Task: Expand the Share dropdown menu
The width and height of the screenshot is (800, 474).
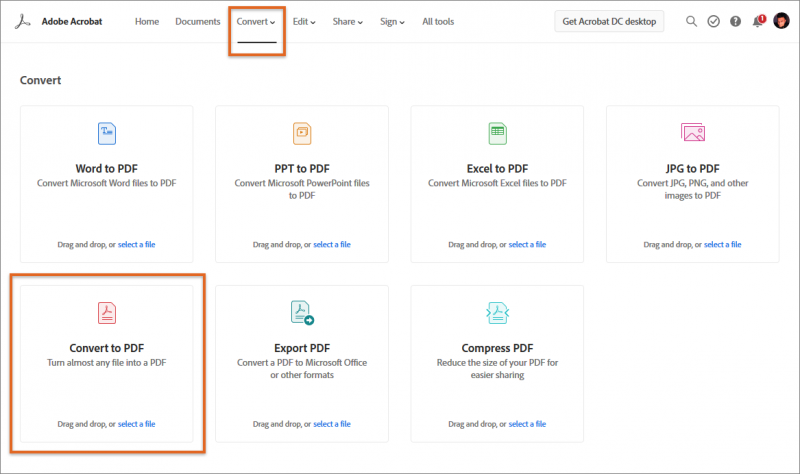Action: 348,21
